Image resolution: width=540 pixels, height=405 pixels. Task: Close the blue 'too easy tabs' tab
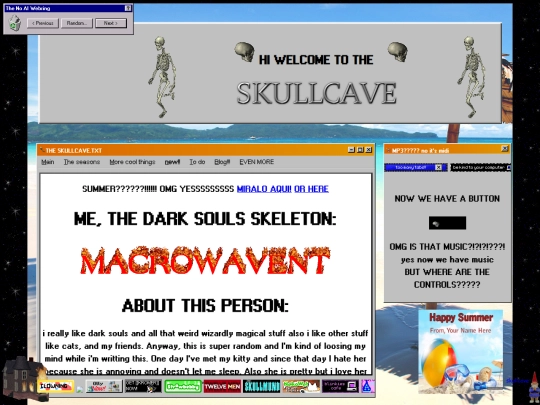pyautogui.click(x=438, y=167)
